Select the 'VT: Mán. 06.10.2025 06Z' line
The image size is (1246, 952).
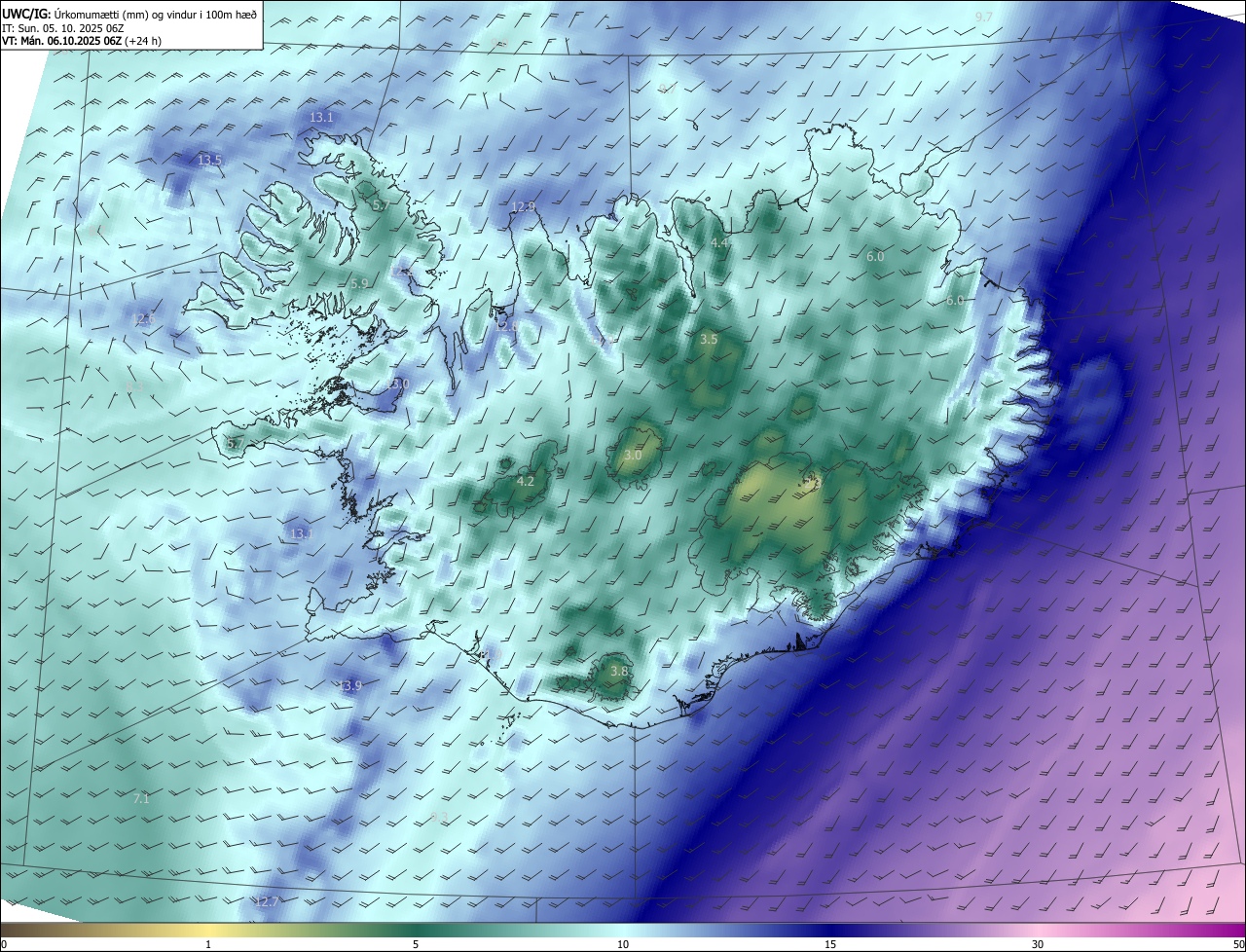[x=62, y=41]
